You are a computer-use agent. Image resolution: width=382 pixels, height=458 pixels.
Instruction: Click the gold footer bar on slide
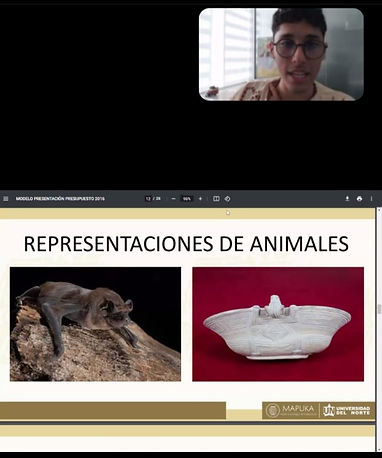113,411
